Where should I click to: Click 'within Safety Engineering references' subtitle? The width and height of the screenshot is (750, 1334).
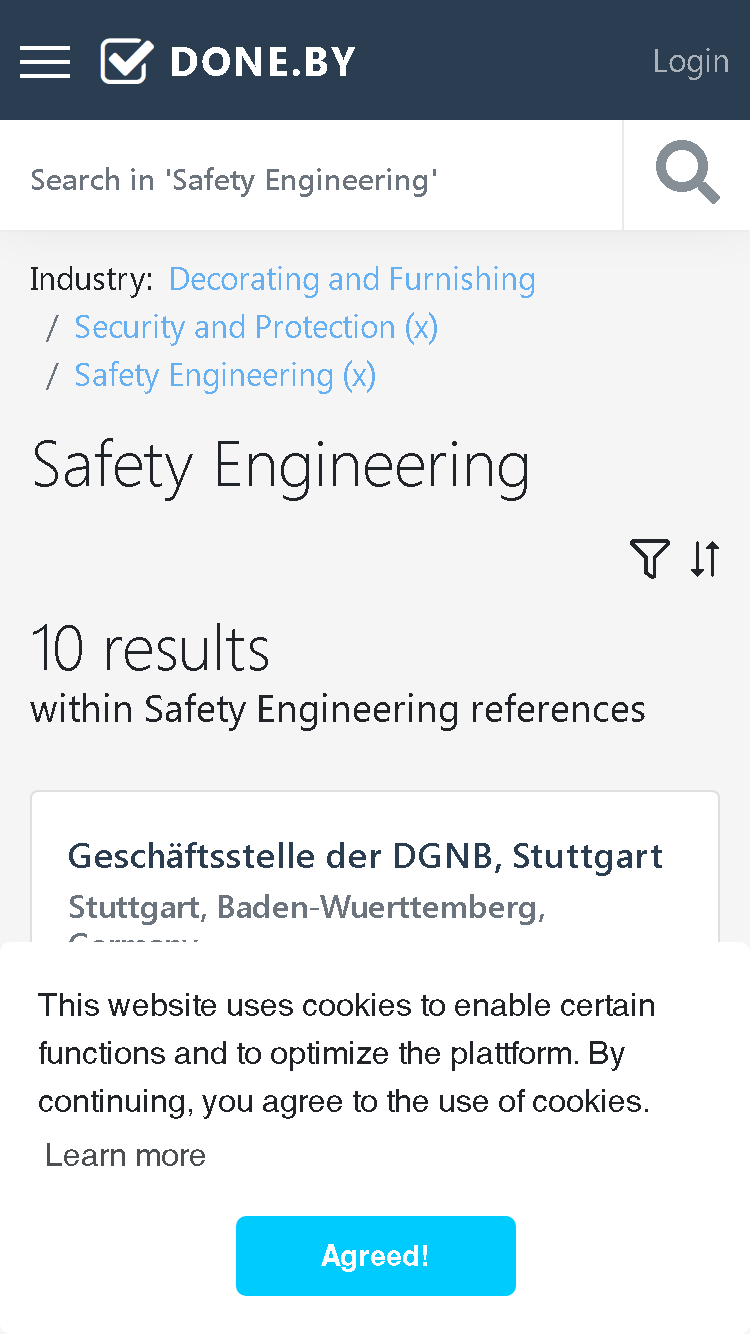[338, 709]
